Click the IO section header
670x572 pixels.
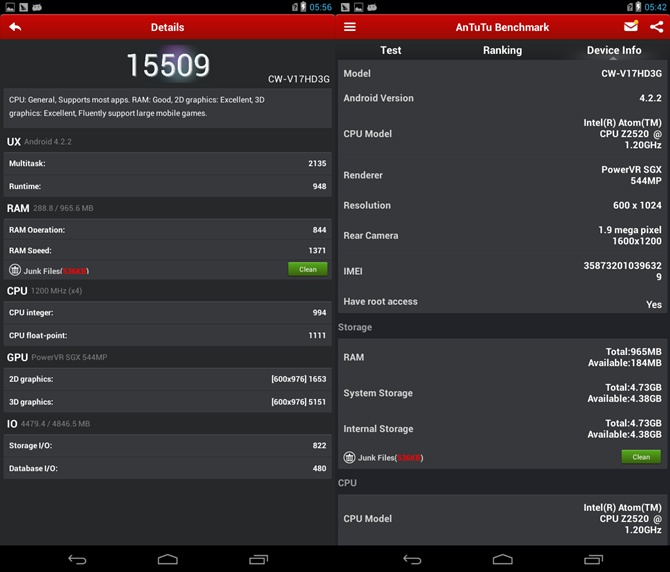(x=48, y=424)
